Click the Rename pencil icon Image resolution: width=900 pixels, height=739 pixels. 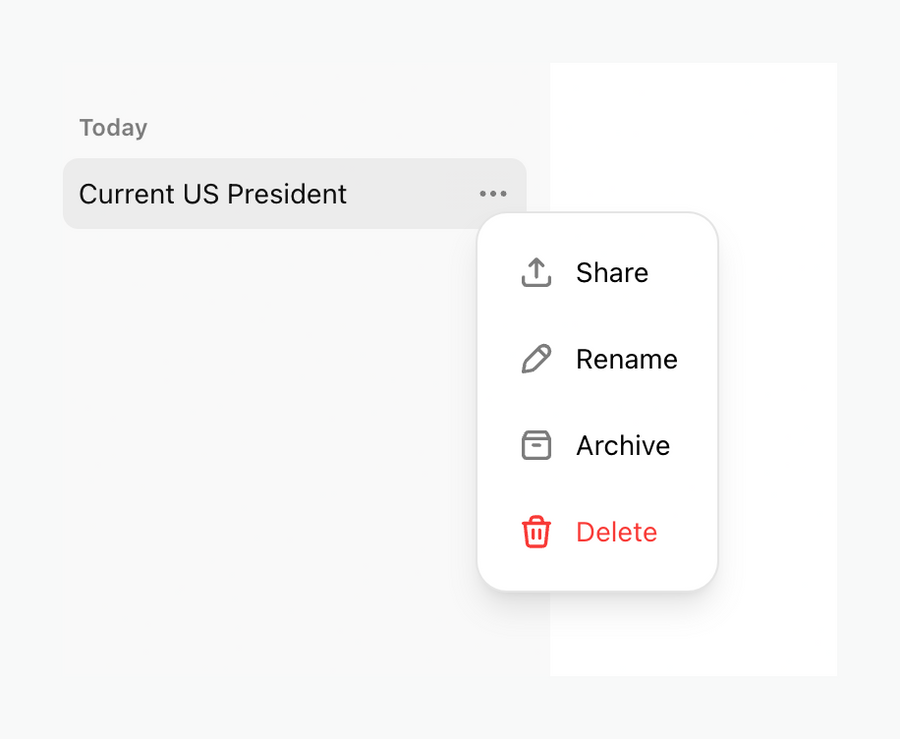point(536,359)
